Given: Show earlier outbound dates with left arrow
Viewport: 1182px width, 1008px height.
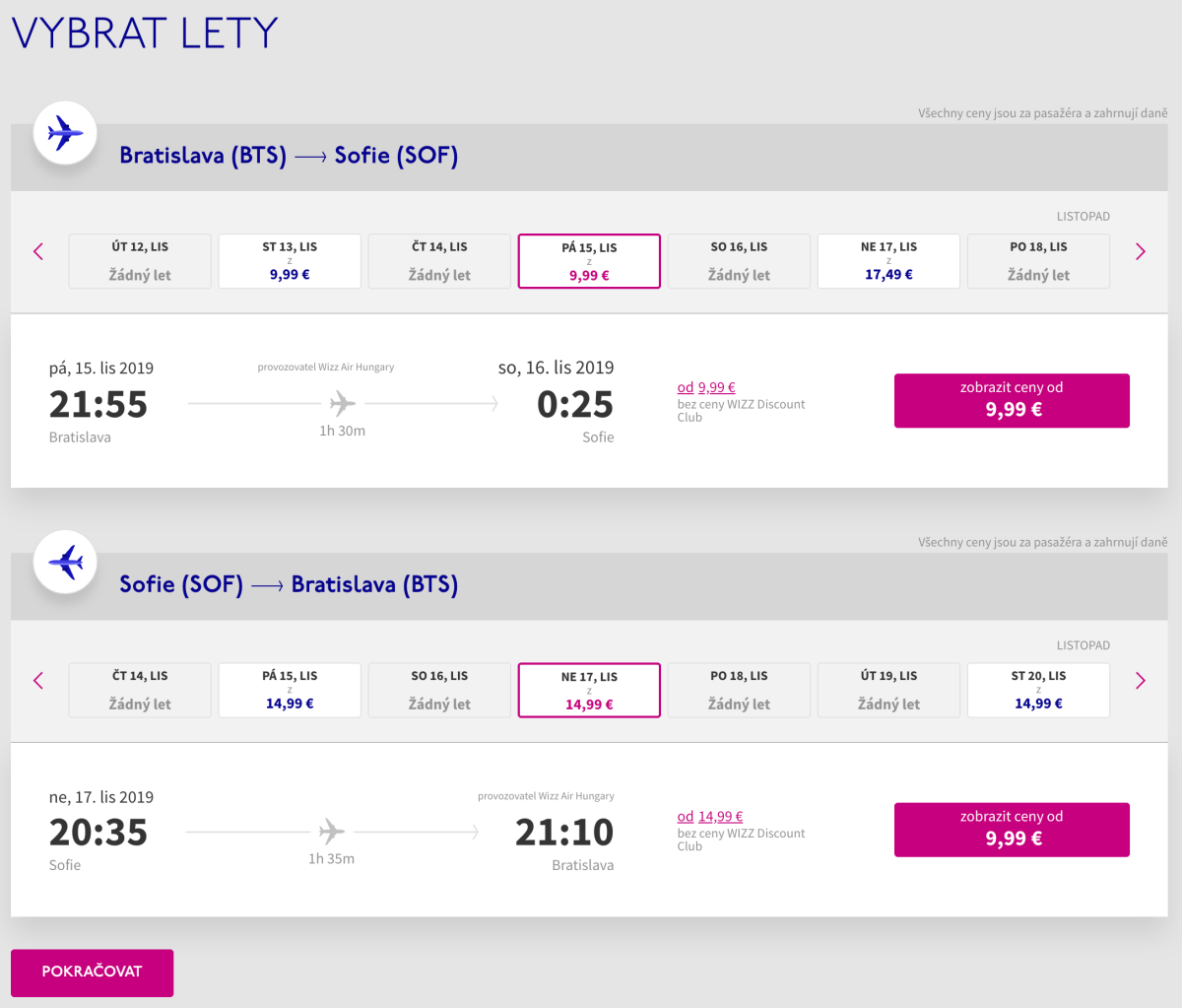Looking at the screenshot, I should [38, 251].
